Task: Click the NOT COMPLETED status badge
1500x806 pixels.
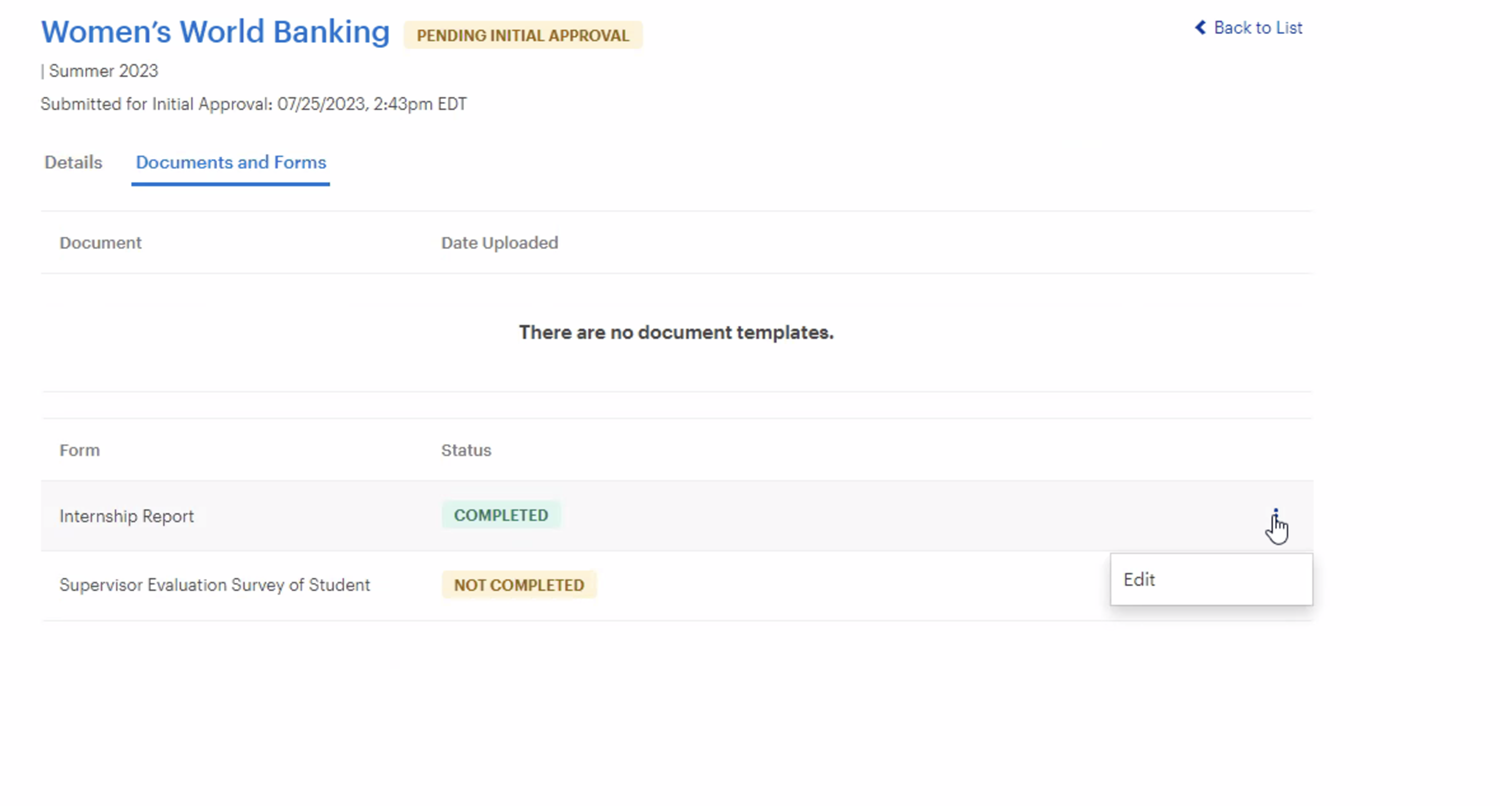Action: (519, 585)
